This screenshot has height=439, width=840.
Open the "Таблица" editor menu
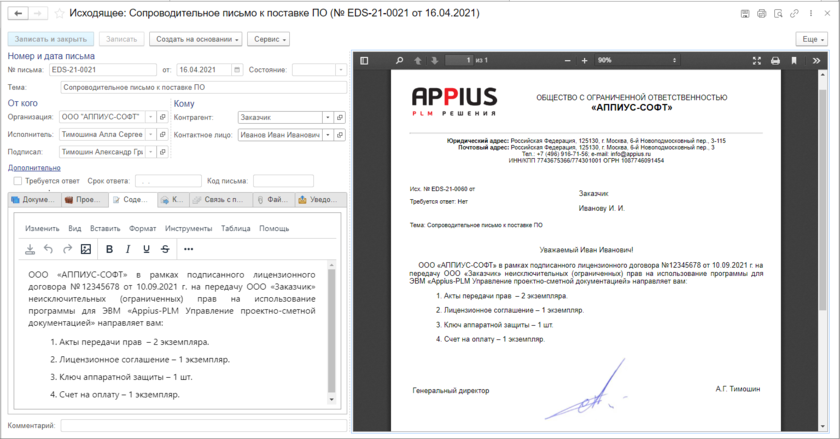(235, 228)
